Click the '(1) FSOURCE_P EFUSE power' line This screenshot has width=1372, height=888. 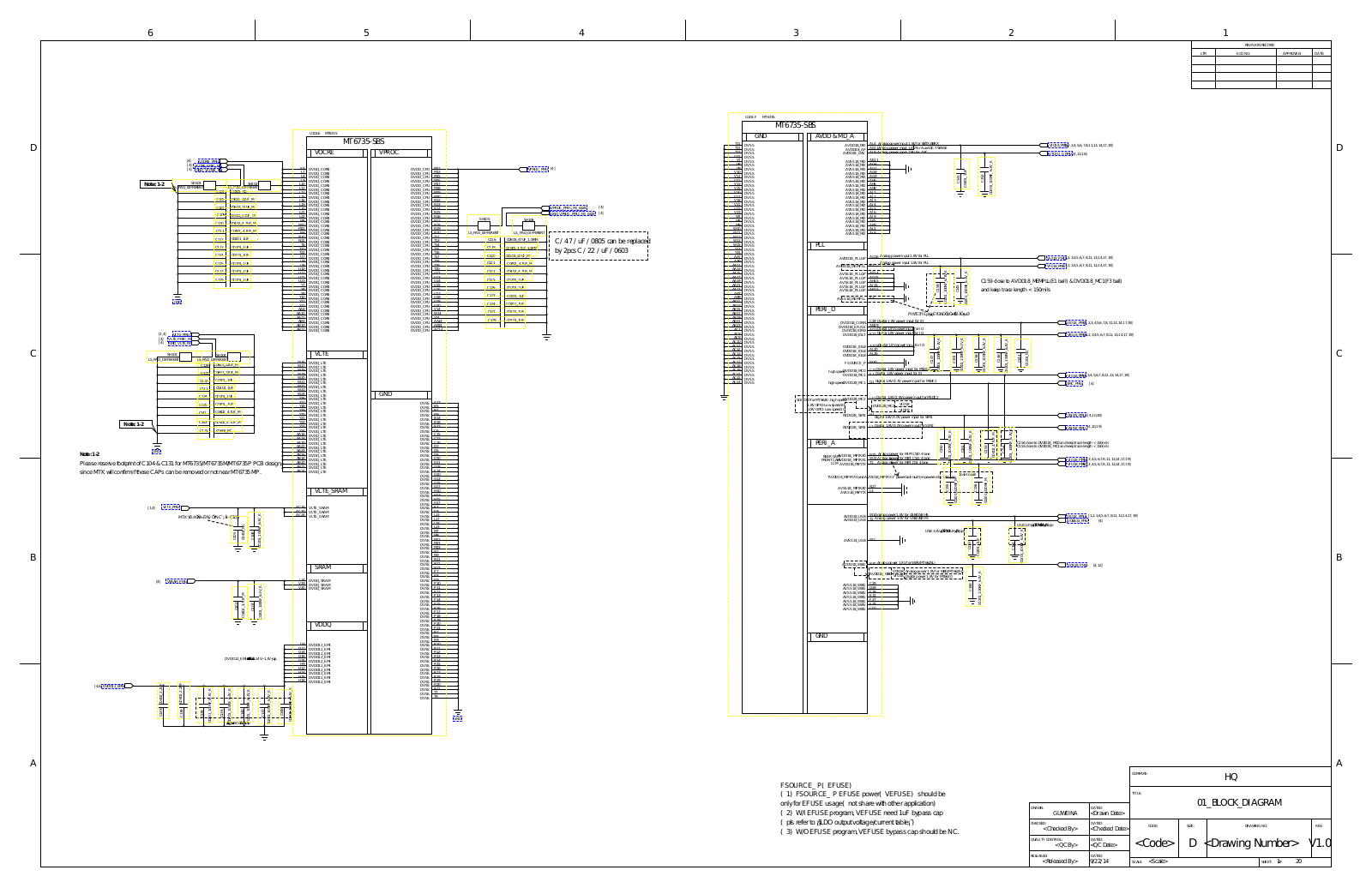coord(863,795)
